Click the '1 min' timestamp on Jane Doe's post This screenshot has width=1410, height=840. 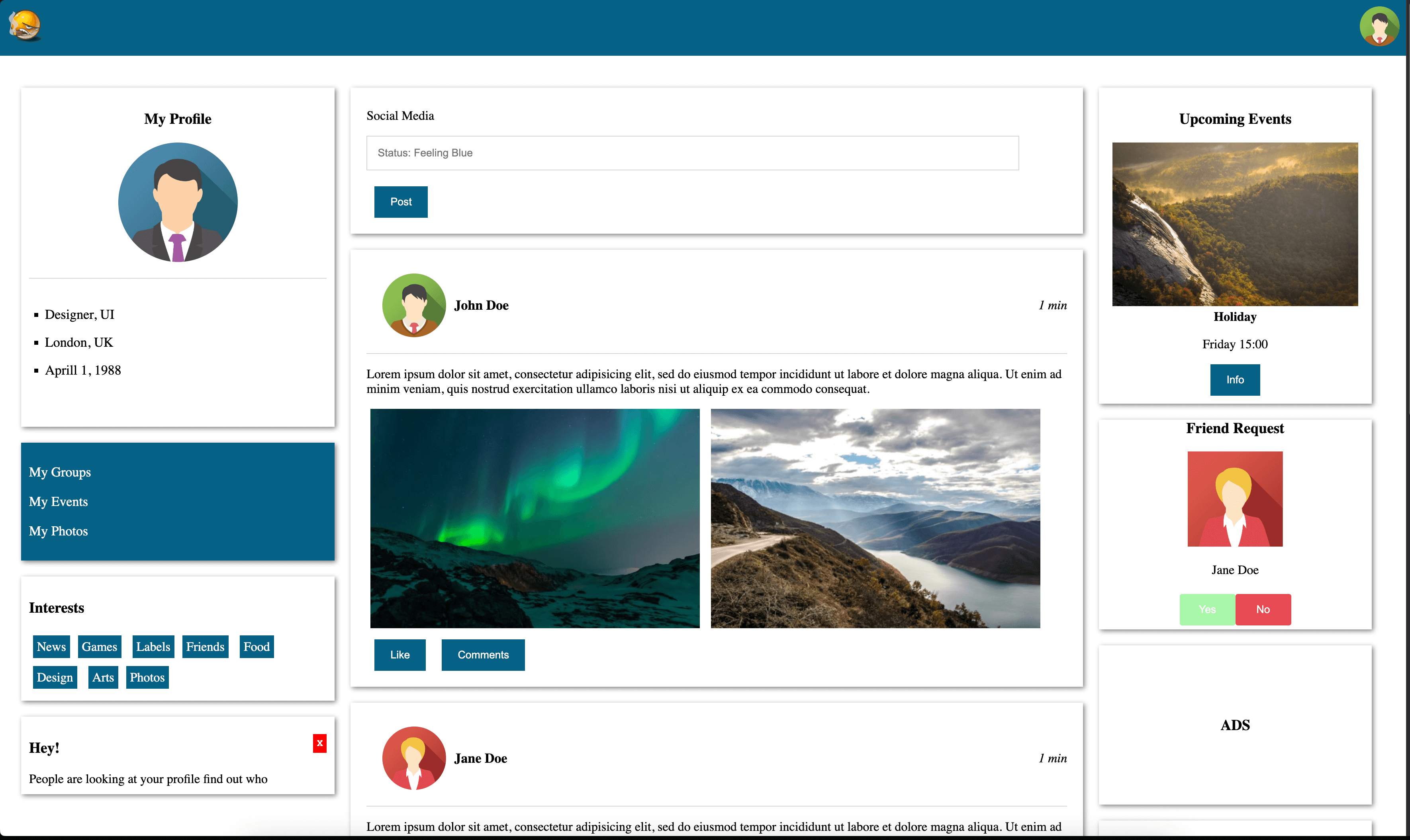(x=1053, y=758)
